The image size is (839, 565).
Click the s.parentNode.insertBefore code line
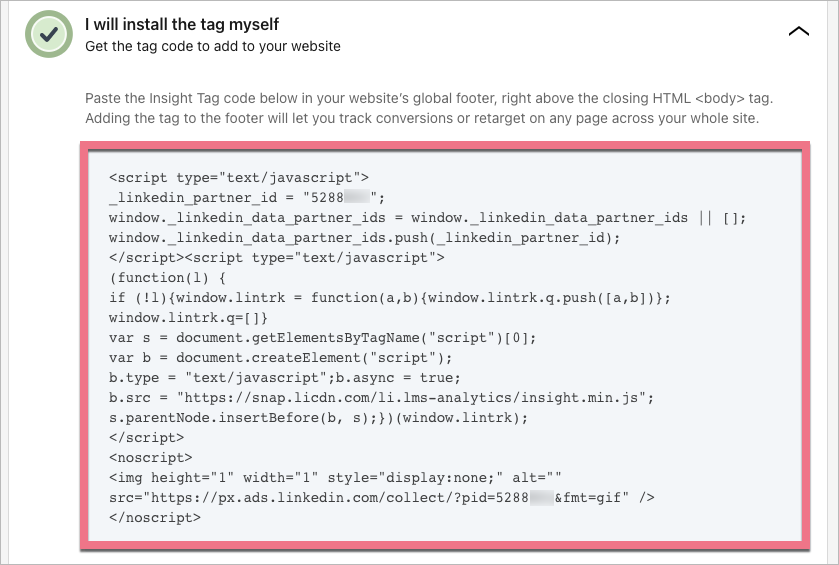(318, 417)
